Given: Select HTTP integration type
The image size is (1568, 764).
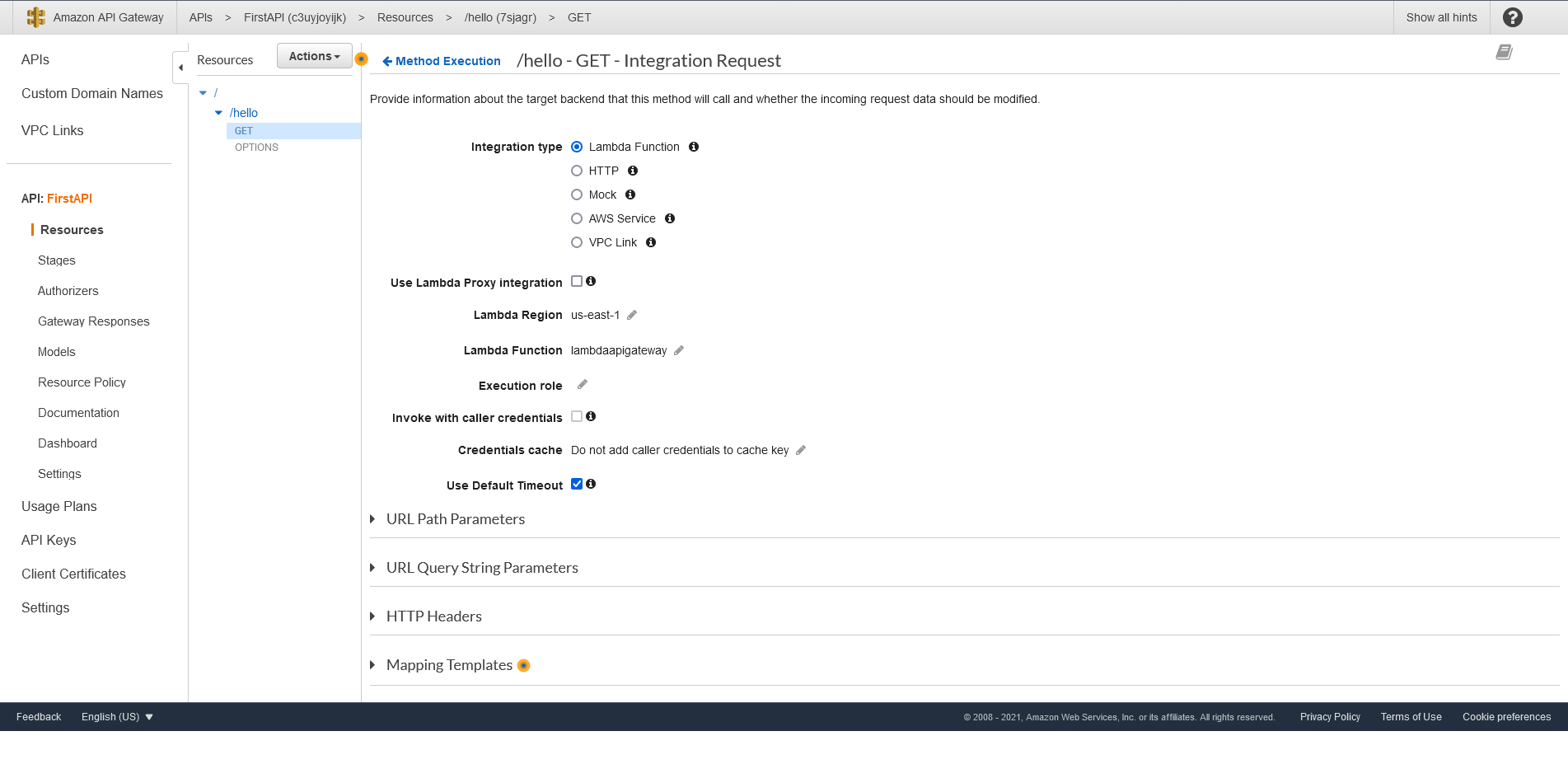Looking at the screenshot, I should tap(577, 171).
